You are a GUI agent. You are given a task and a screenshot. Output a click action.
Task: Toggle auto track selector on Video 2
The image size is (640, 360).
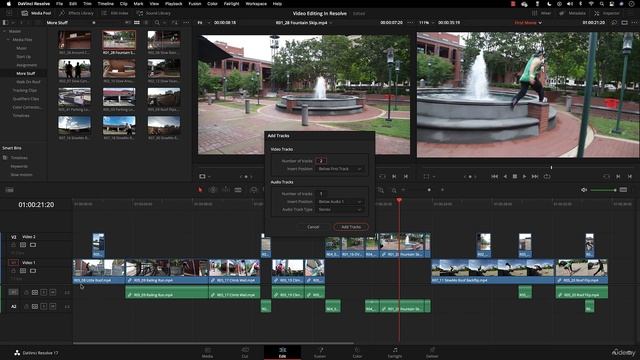(x=23, y=245)
